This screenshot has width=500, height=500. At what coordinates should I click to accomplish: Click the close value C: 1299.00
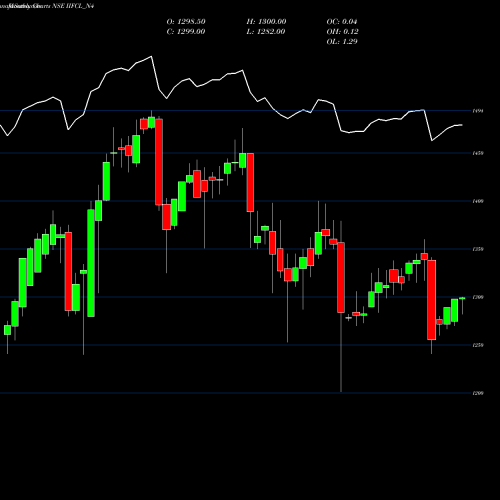(x=186, y=32)
